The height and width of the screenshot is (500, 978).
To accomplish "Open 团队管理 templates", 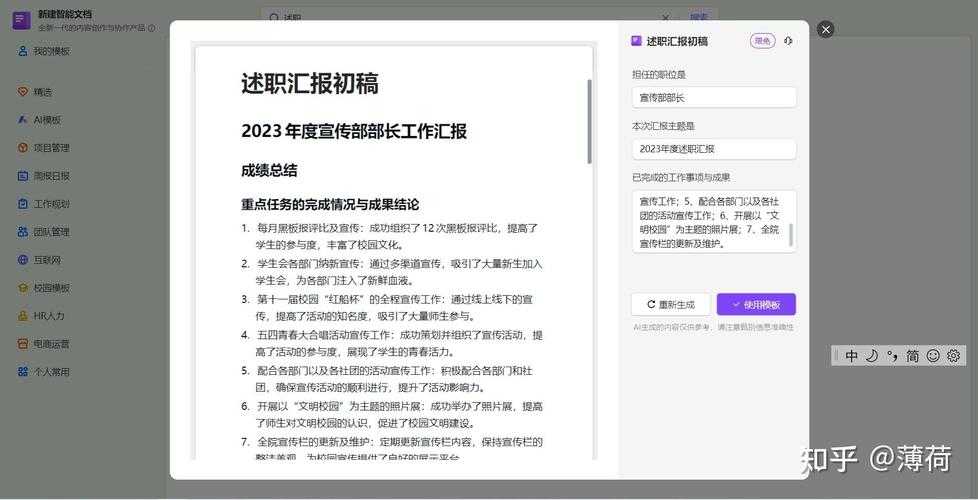I will click(51, 232).
